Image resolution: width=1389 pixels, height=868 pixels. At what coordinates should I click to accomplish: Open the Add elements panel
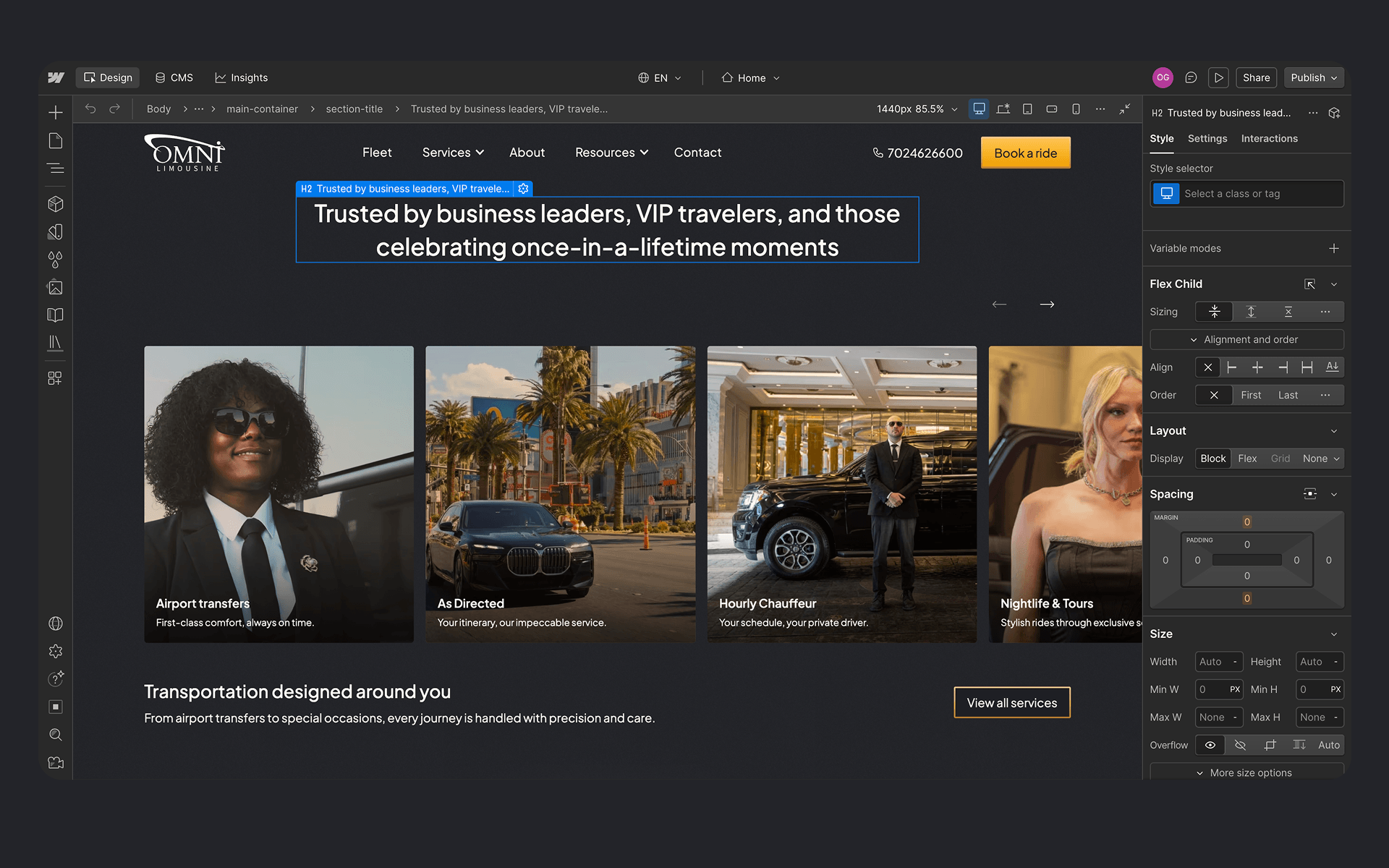56,112
